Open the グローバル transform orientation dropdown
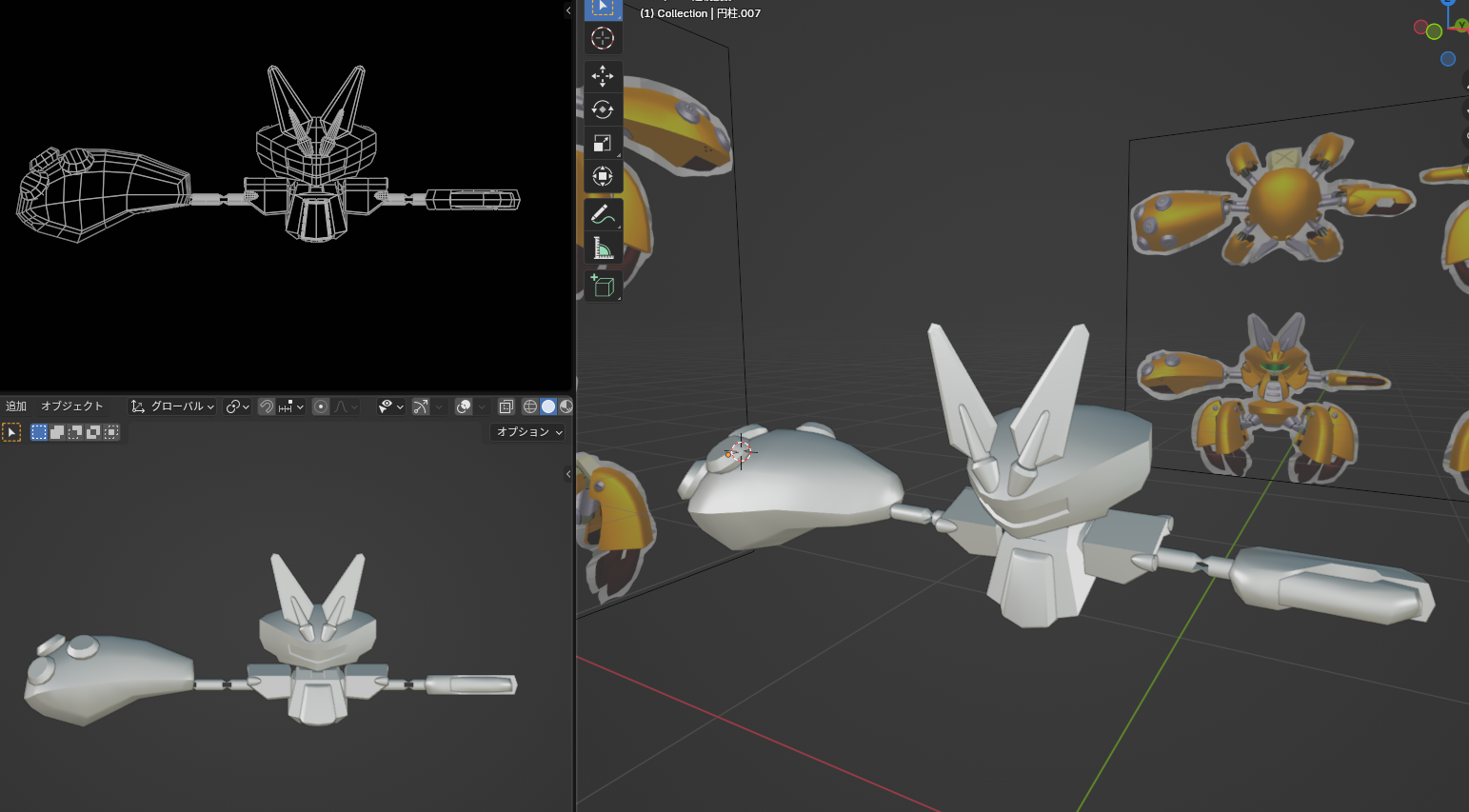This screenshot has height=812, width=1469. pyautogui.click(x=173, y=406)
